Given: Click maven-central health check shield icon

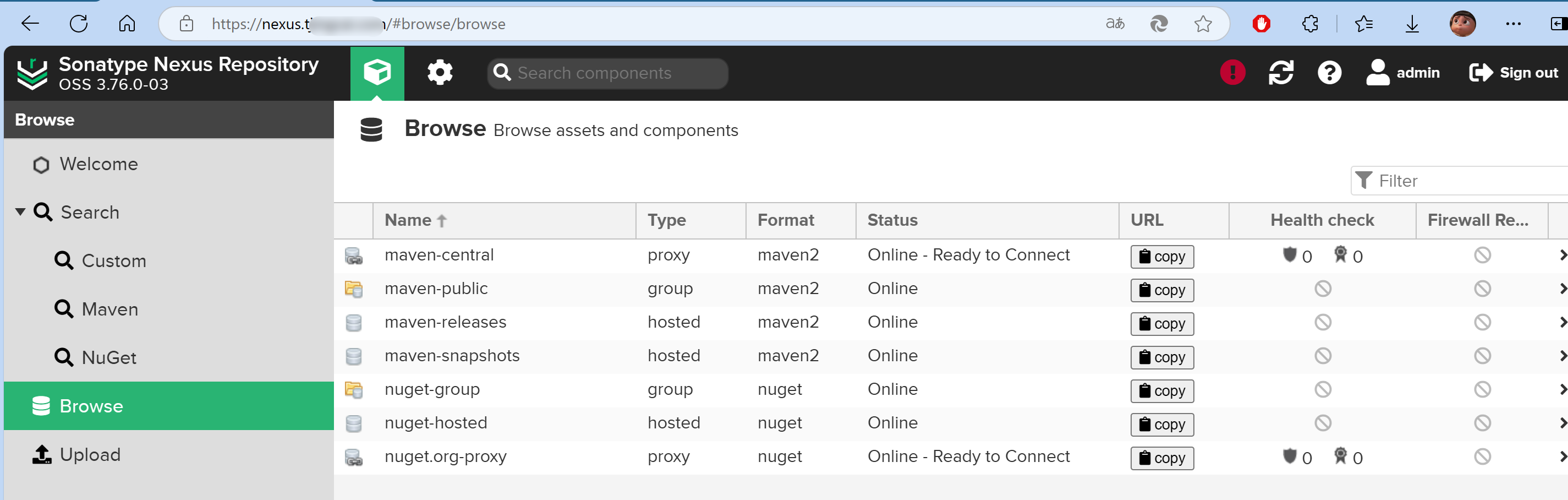Looking at the screenshot, I should tap(1289, 254).
